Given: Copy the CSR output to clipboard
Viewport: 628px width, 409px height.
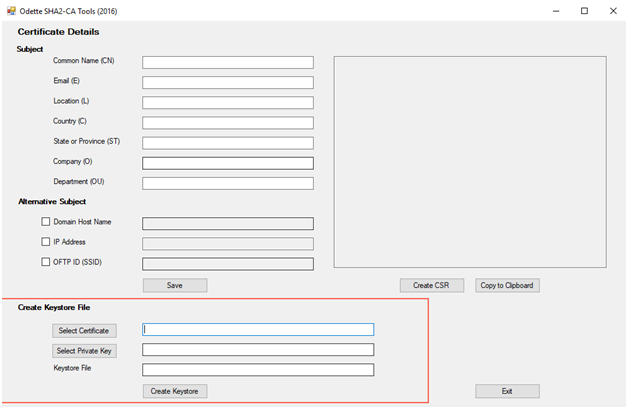Looking at the screenshot, I should [x=507, y=285].
